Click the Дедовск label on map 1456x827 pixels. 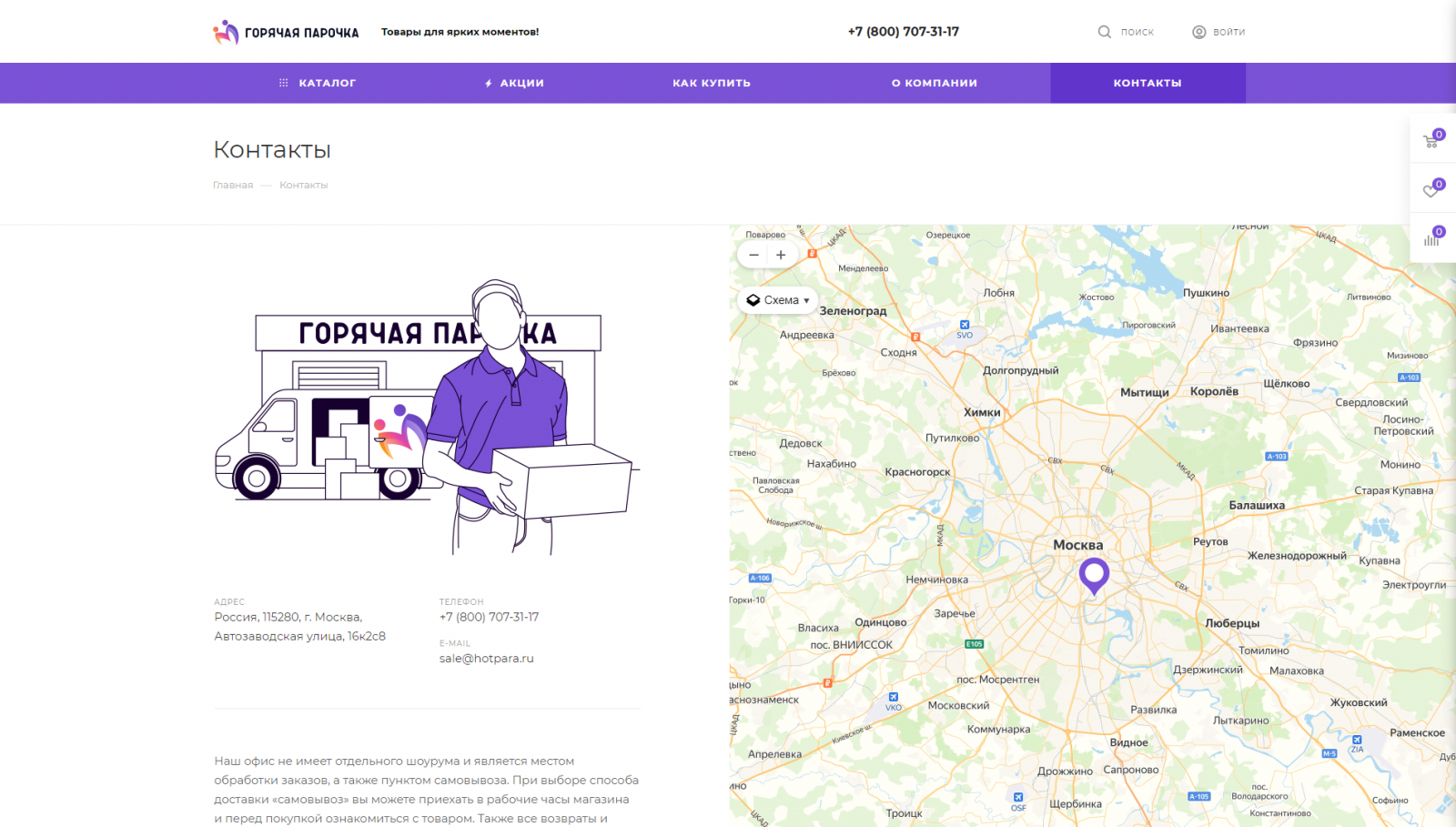801,443
